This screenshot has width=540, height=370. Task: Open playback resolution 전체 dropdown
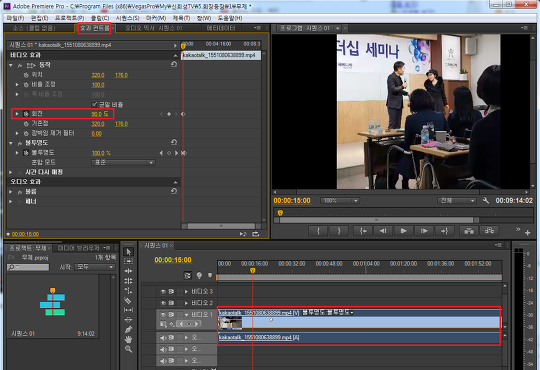click(456, 201)
